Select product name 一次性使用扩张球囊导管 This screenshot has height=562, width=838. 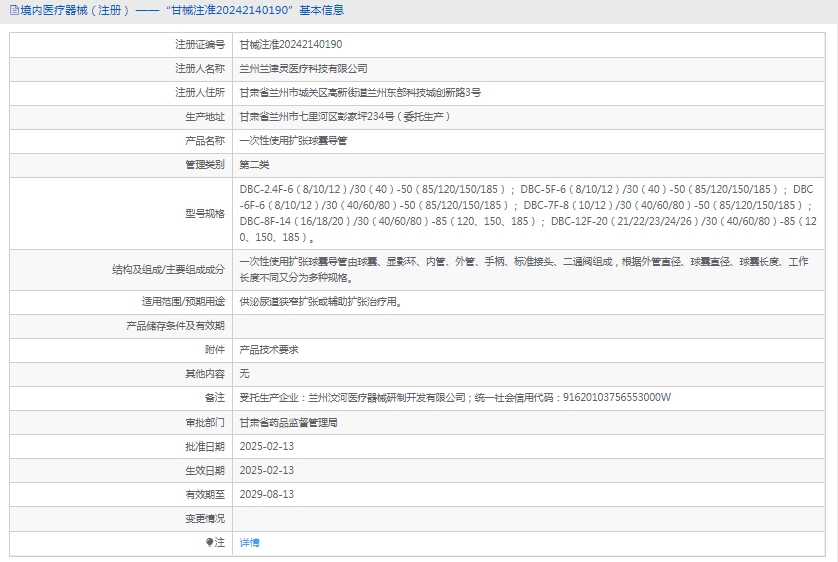click(293, 141)
